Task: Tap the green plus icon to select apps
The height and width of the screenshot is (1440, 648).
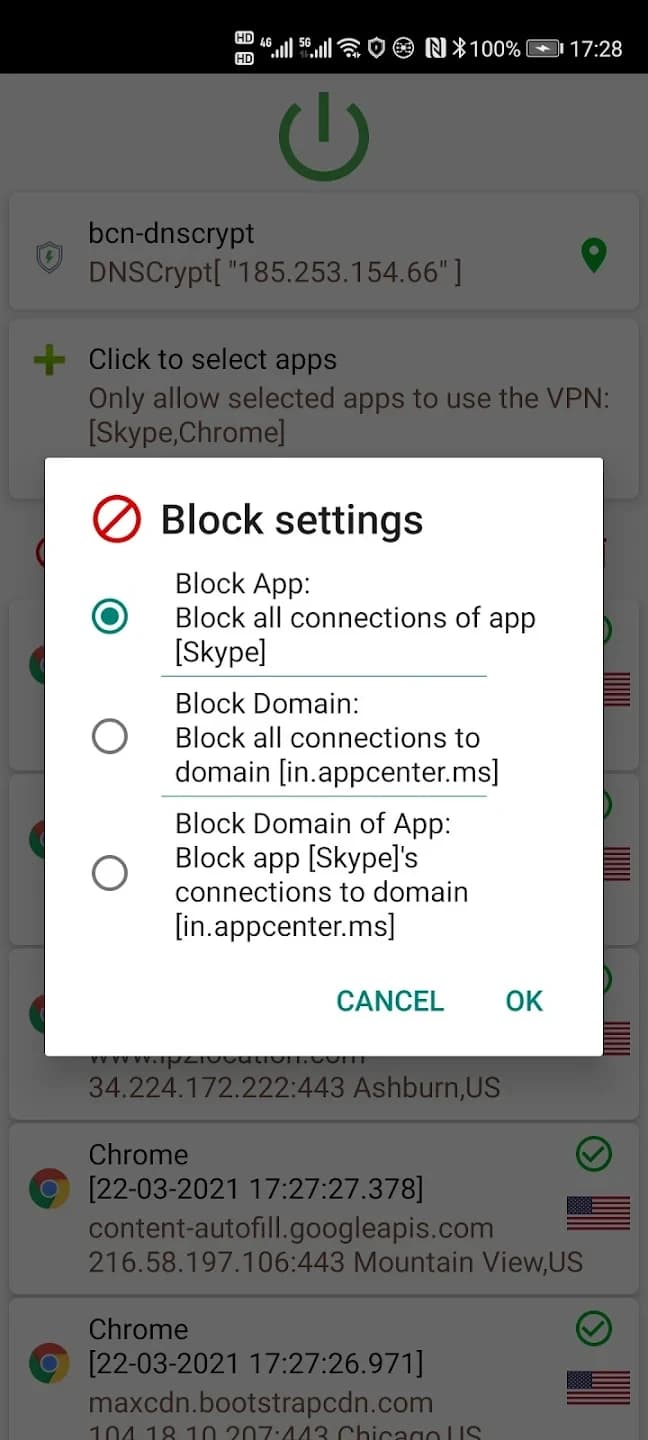Action: (x=49, y=361)
